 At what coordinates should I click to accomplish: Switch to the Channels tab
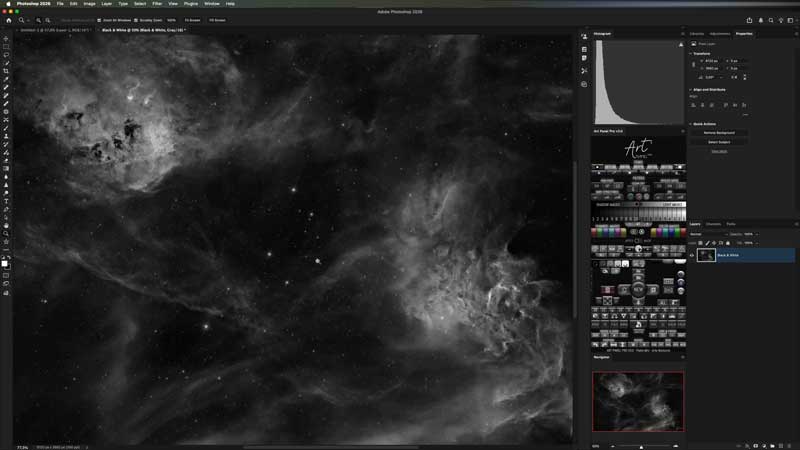[x=713, y=224]
